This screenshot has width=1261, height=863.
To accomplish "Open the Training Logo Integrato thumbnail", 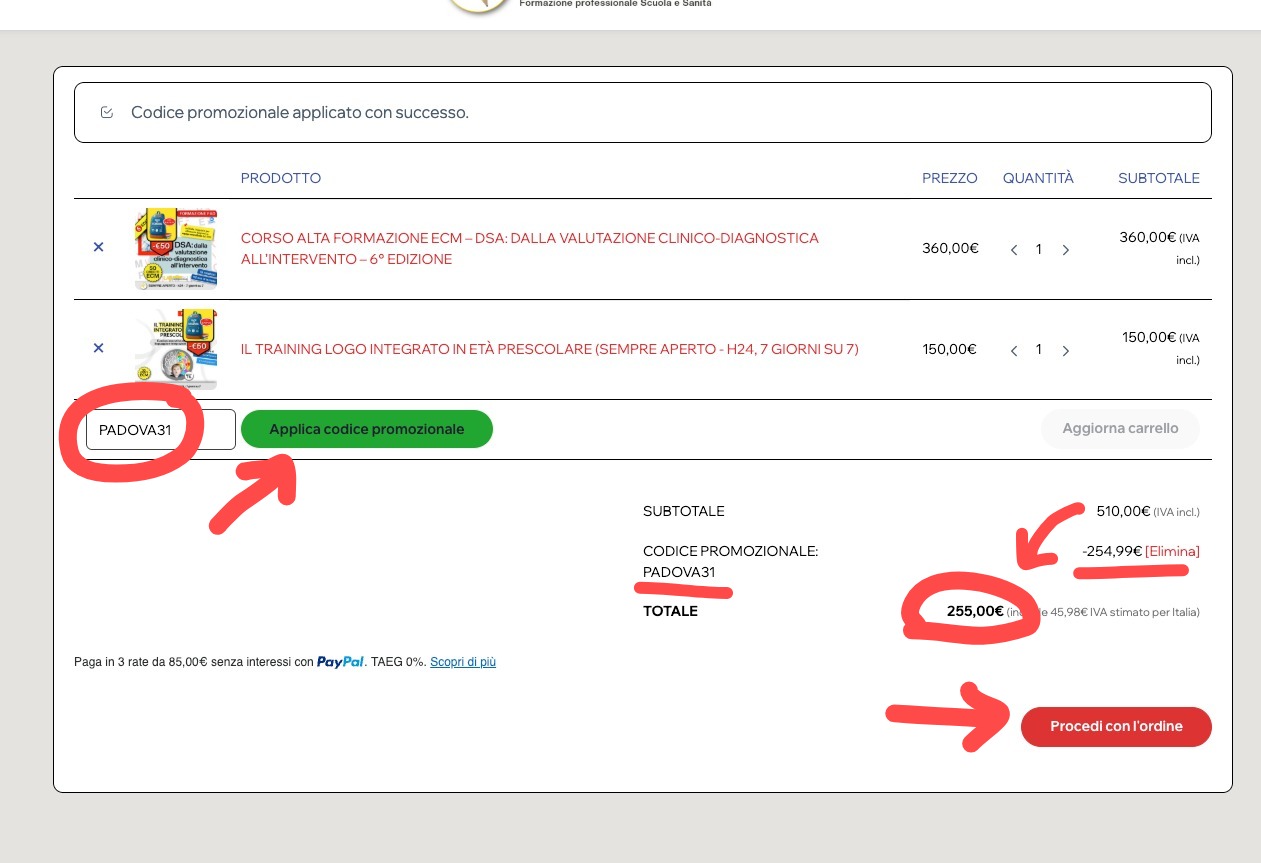I will point(176,349).
